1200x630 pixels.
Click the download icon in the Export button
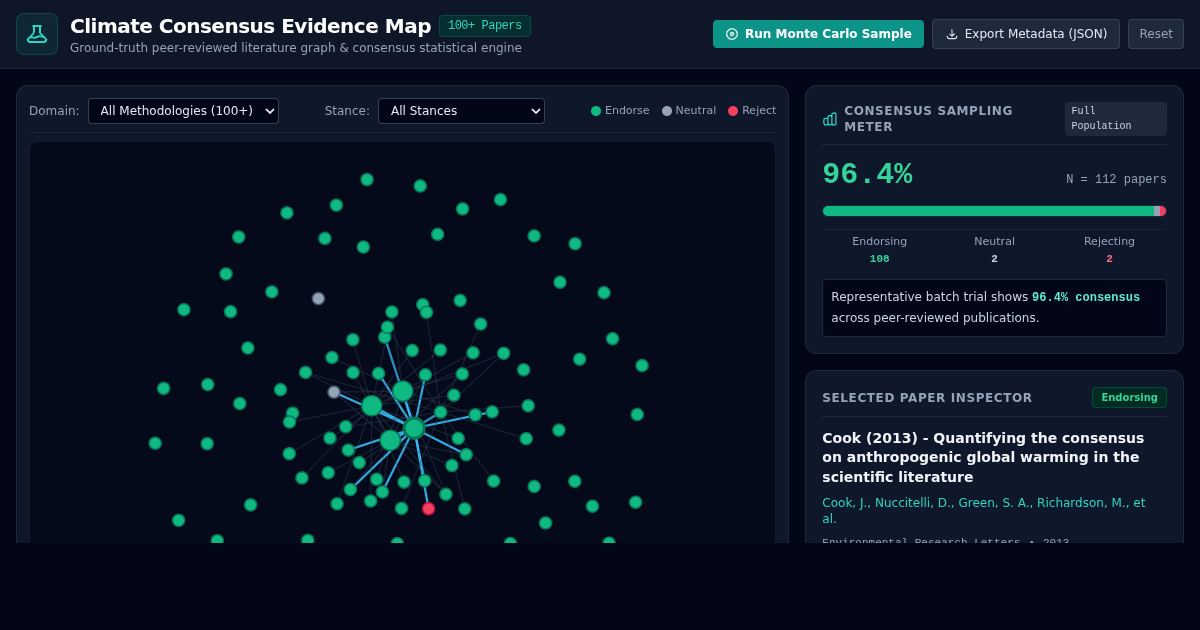coord(952,34)
